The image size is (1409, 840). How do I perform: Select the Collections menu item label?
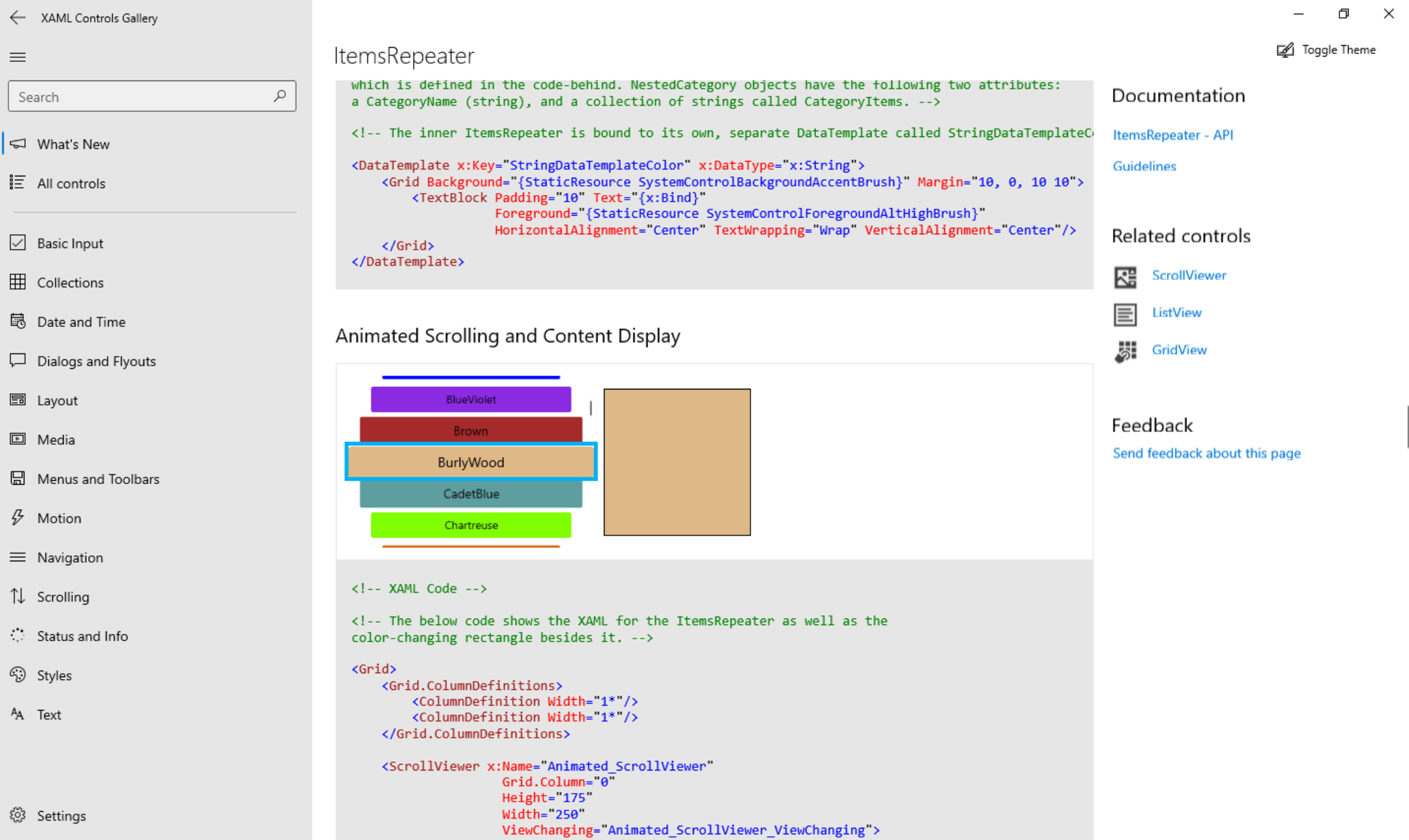click(70, 283)
